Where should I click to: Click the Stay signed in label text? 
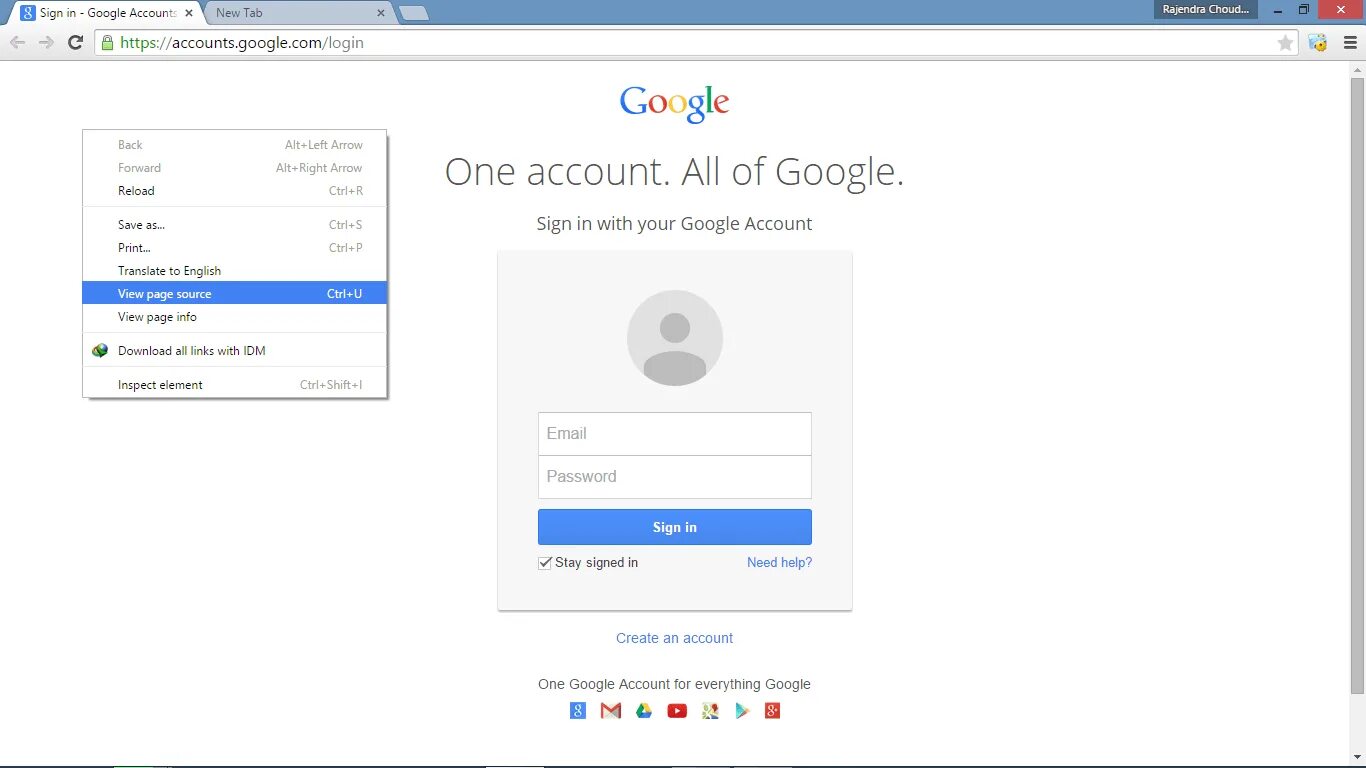click(x=596, y=563)
